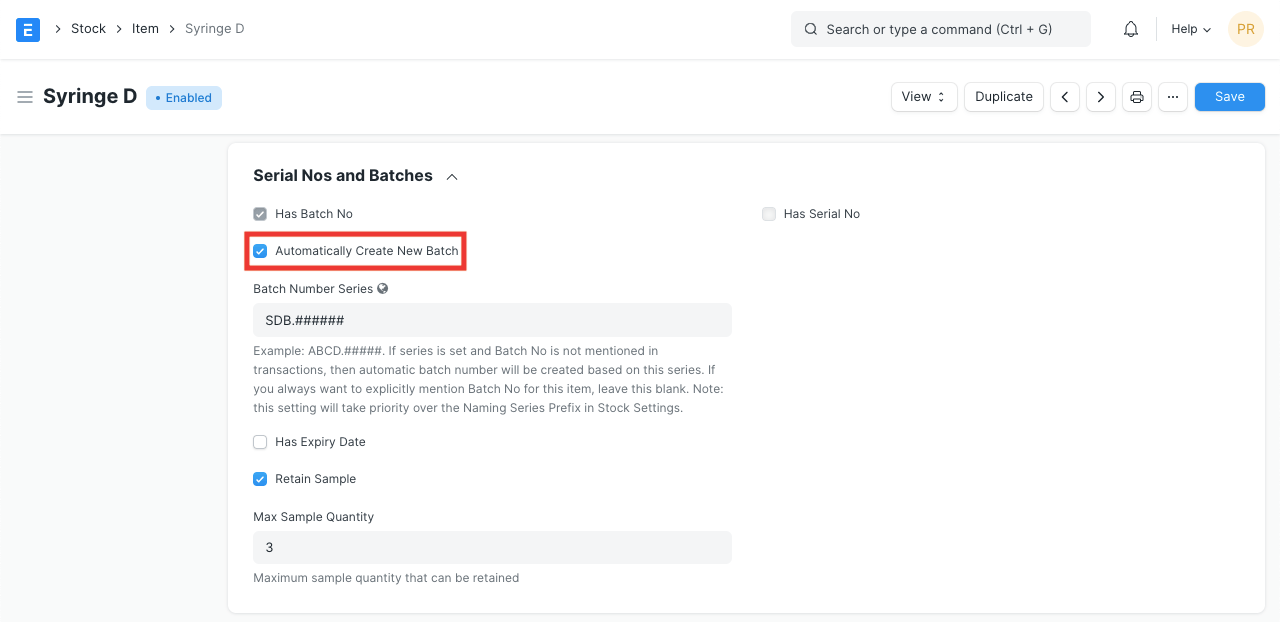The image size is (1280, 622).
Task: Click the Max Sample Quantity field
Action: 492,548
